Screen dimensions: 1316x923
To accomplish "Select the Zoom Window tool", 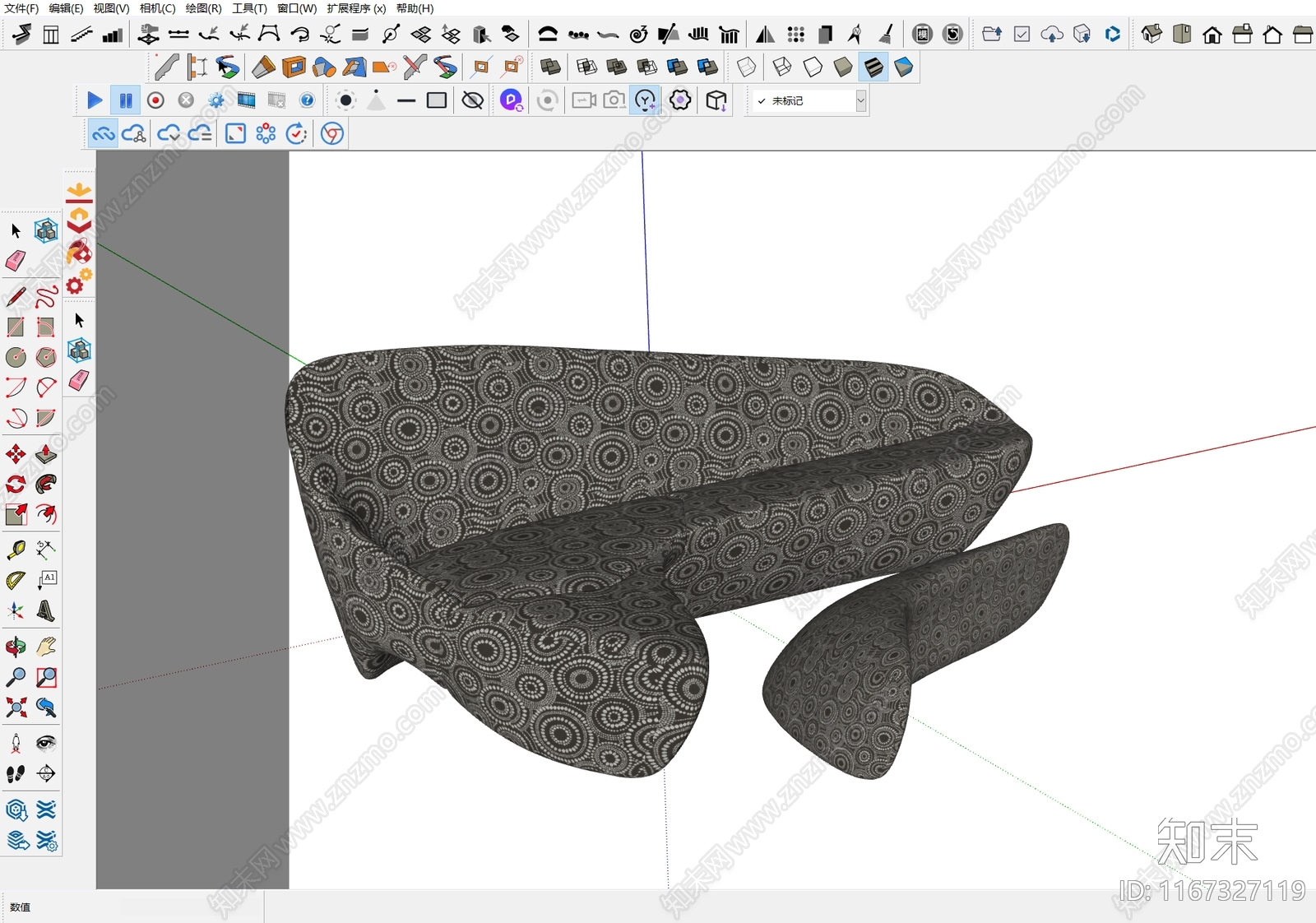I will [x=46, y=678].
